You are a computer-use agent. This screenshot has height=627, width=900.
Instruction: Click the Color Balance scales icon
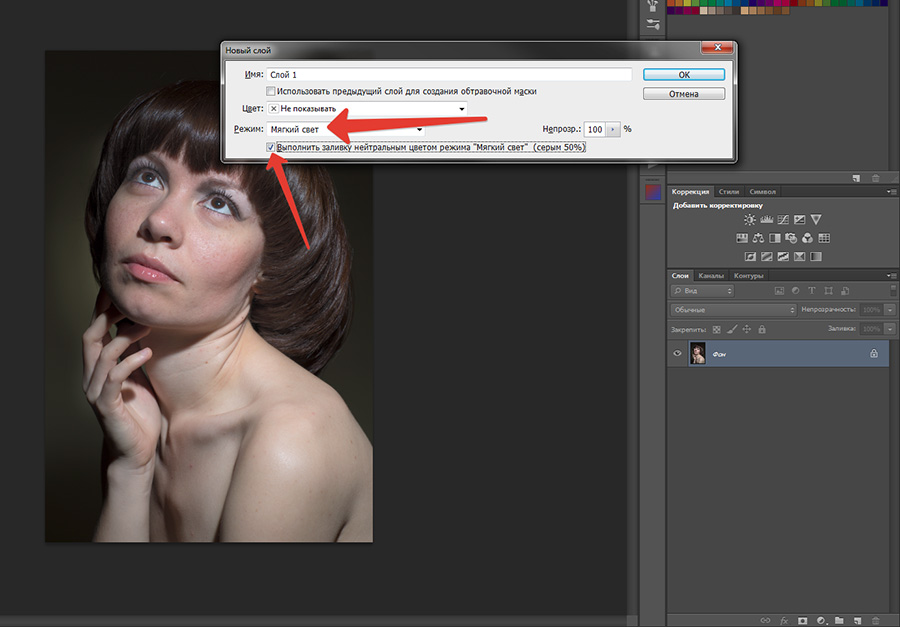tap(758, 238)
